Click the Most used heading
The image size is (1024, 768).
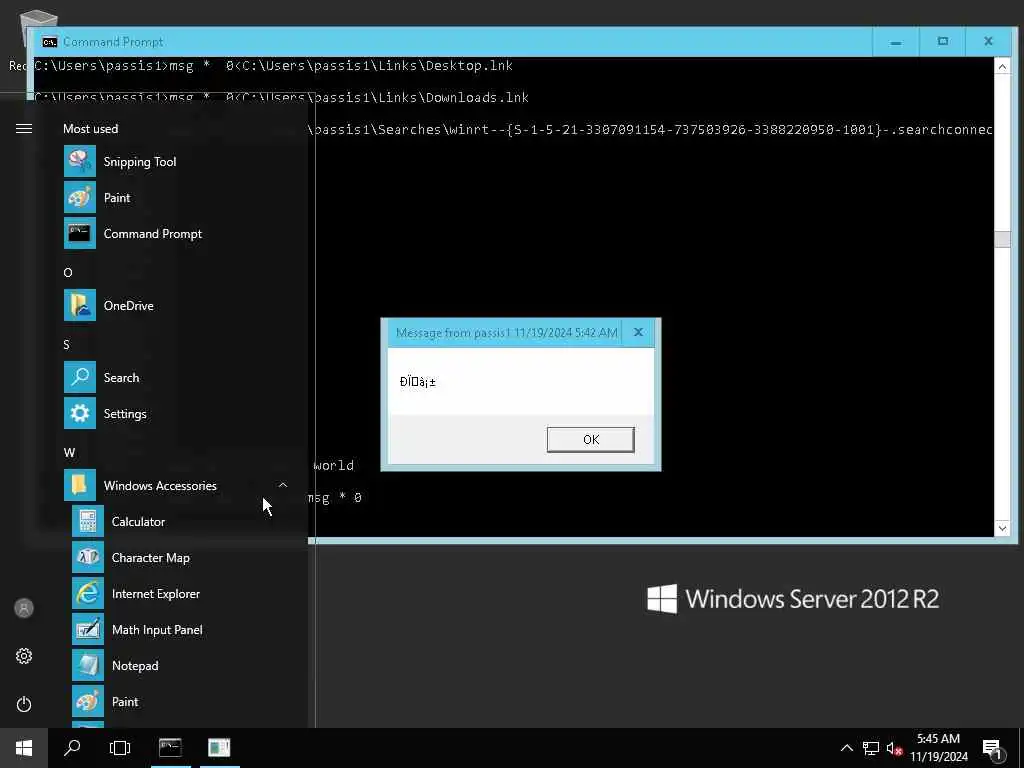tap(90, 129)
